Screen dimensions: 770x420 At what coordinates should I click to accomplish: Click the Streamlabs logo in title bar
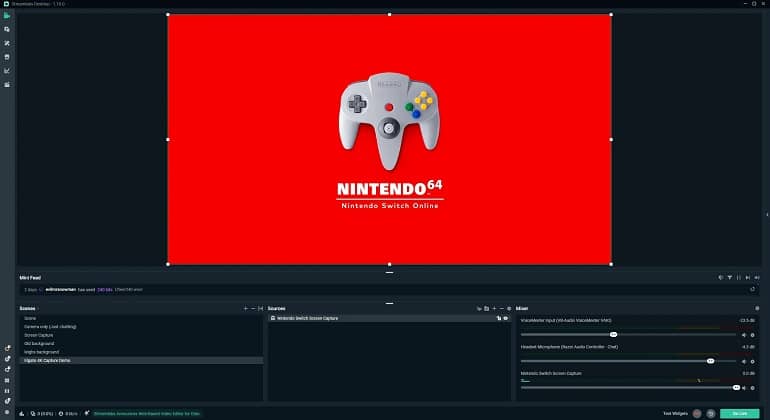(6, 3)
